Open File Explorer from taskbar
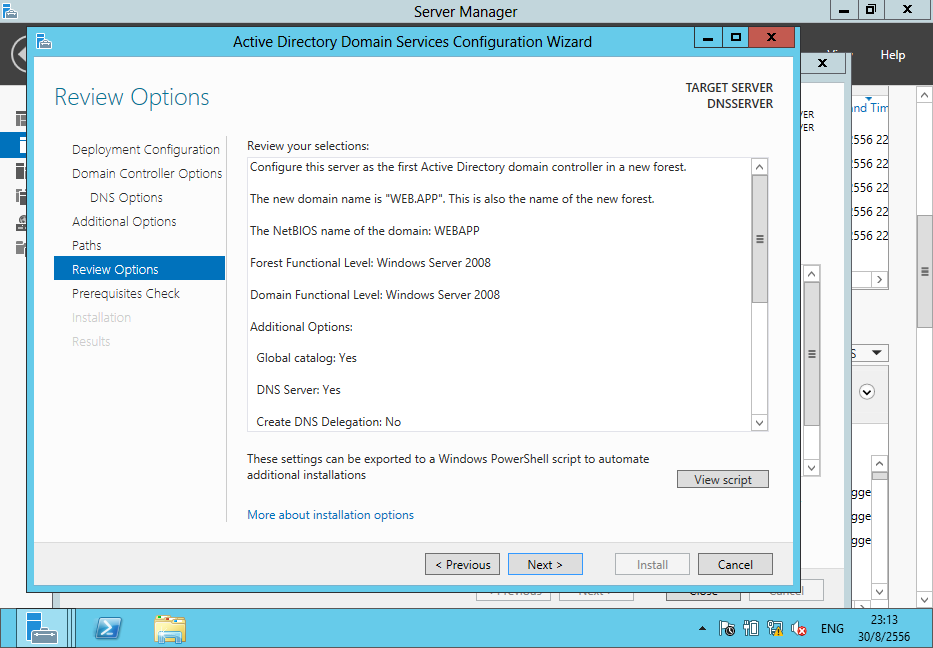The image size is (933, 648). coord(170,629)
